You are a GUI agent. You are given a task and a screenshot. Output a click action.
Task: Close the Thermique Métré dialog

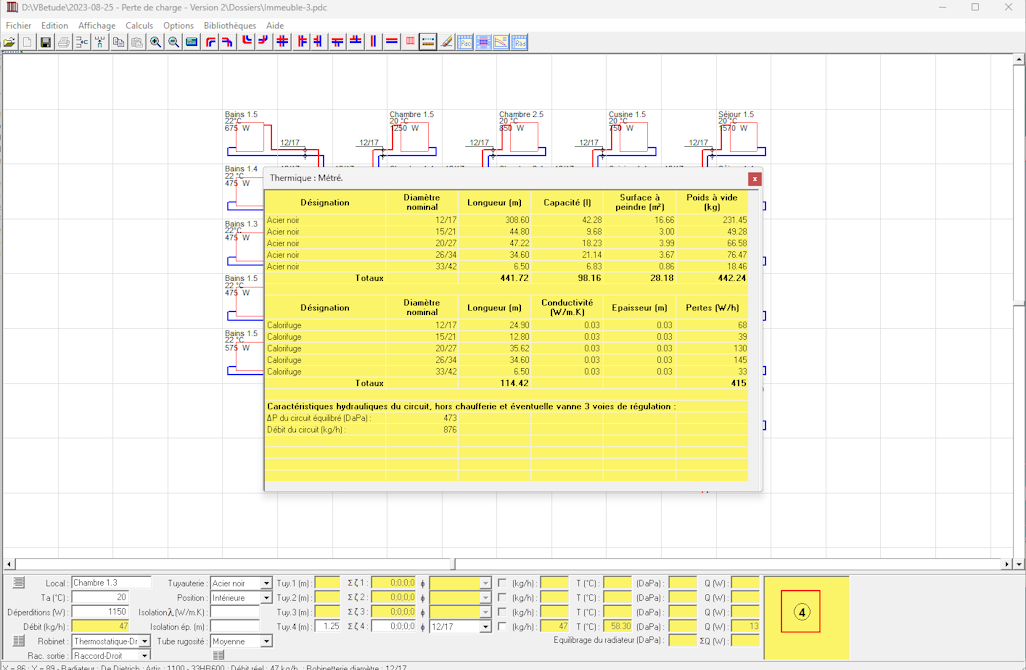click(x=754, y=179)
